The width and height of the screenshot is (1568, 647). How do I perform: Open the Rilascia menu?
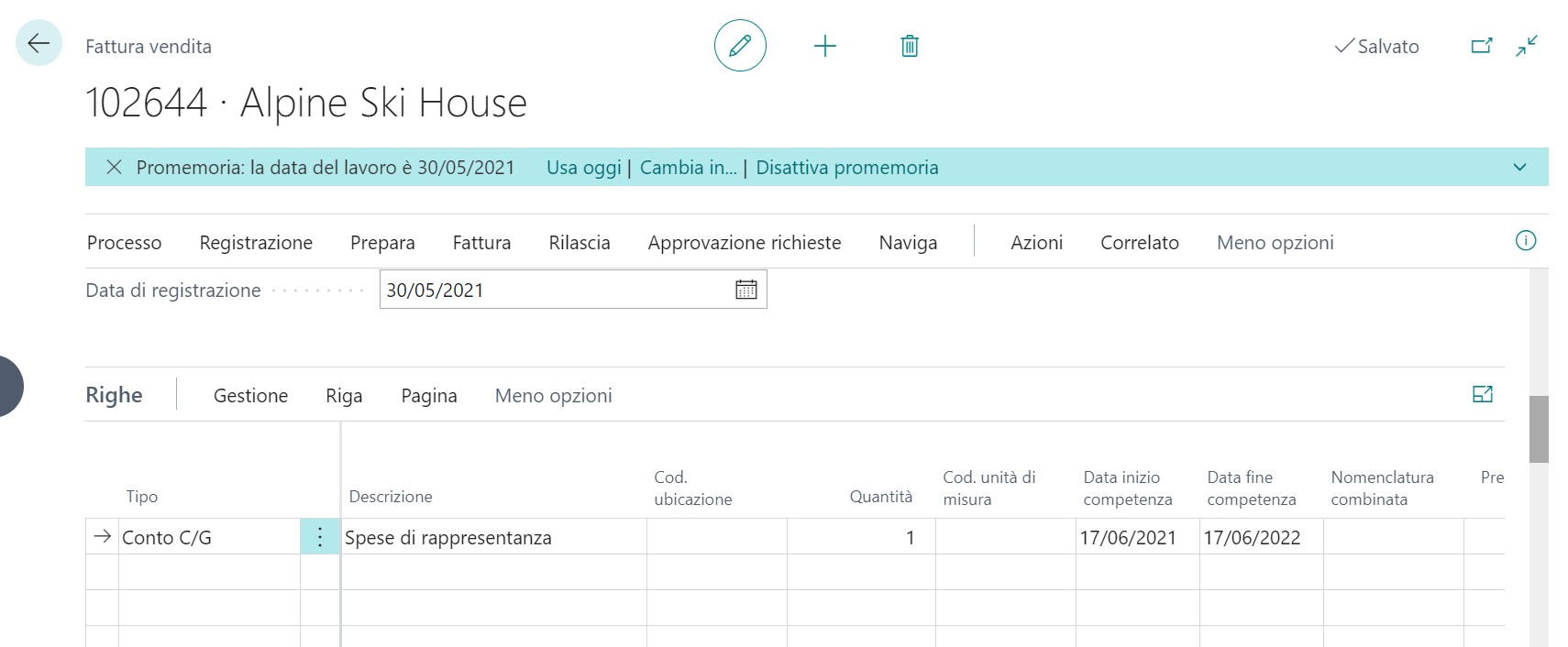pos(580,243)
